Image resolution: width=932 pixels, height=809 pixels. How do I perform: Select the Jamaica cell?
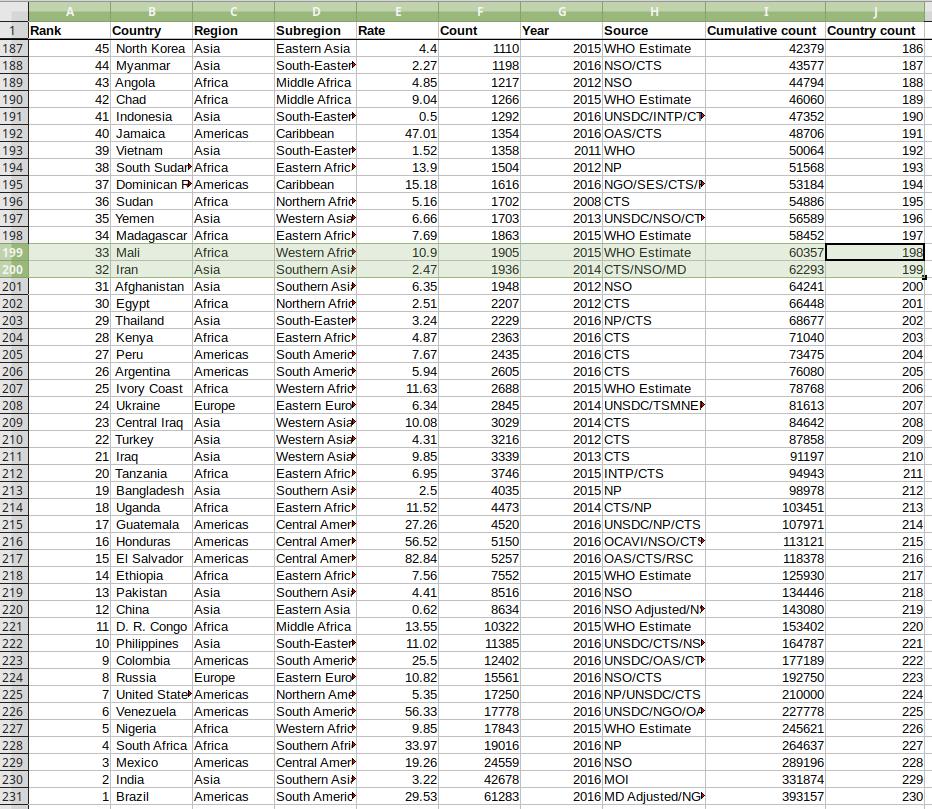tap(152, 134)
